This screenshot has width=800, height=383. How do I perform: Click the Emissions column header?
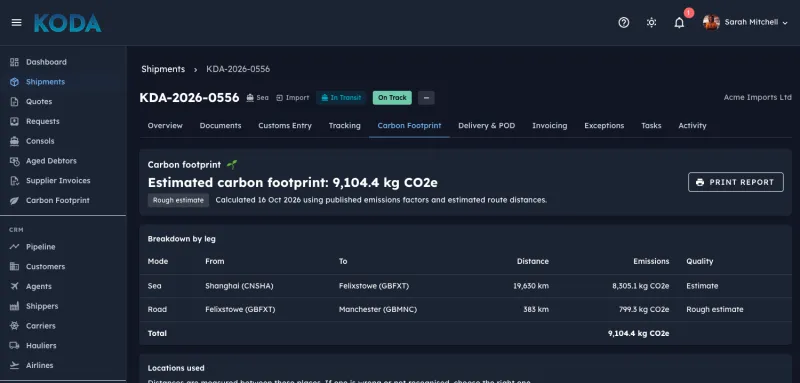tap(651, 261)
